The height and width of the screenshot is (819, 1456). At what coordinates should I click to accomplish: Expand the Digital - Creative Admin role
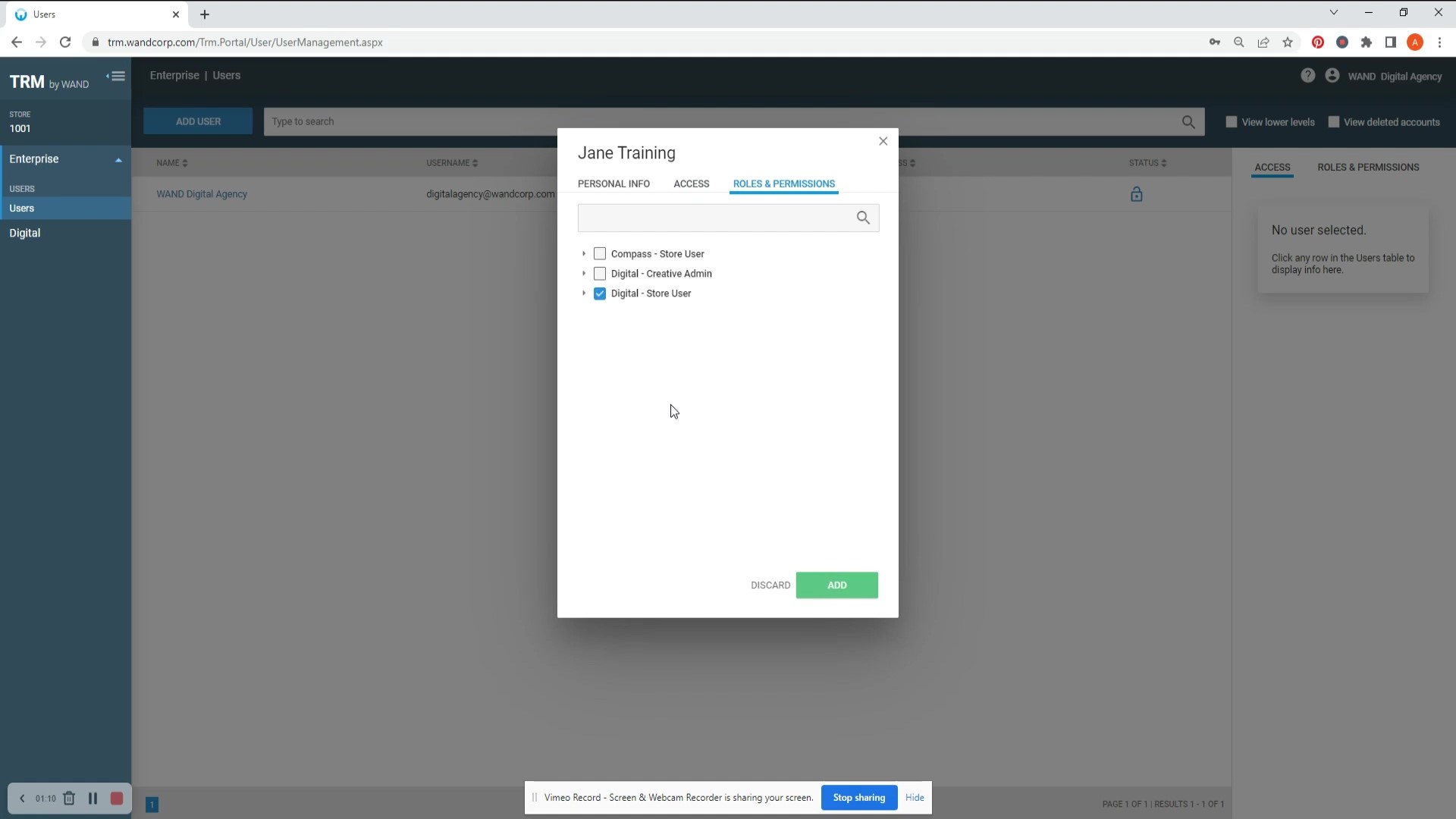(x=584, y=274)
